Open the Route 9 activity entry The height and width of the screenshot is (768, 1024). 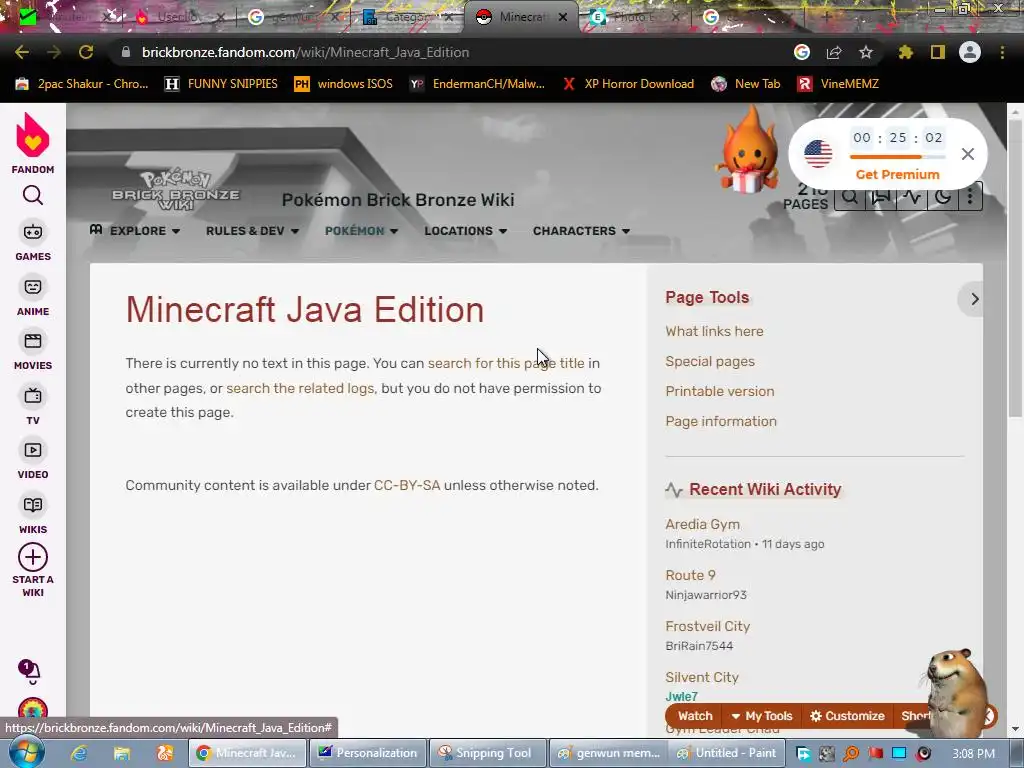point(690,575)
